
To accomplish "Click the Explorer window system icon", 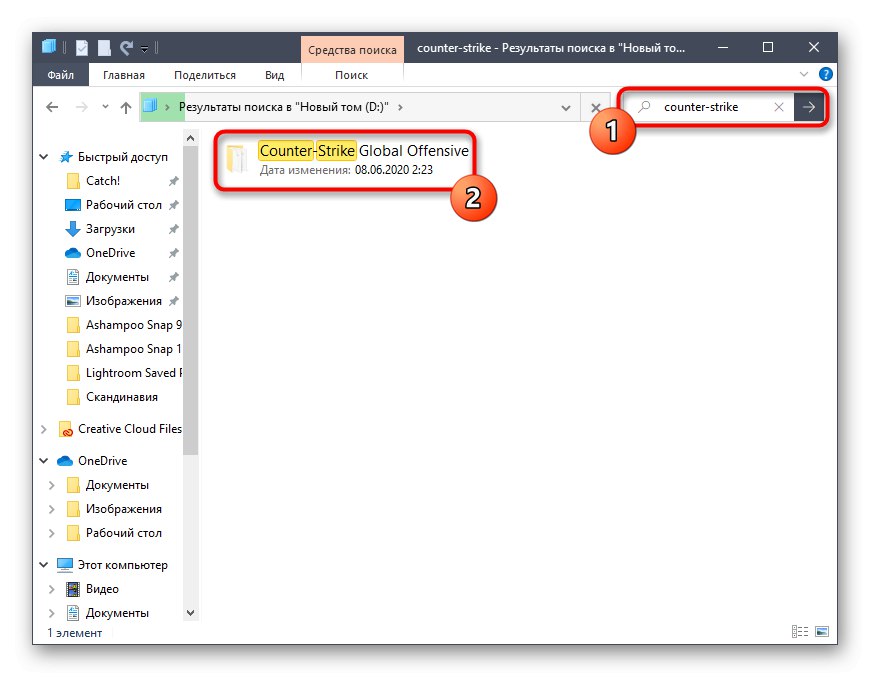I will click(49, 47).
